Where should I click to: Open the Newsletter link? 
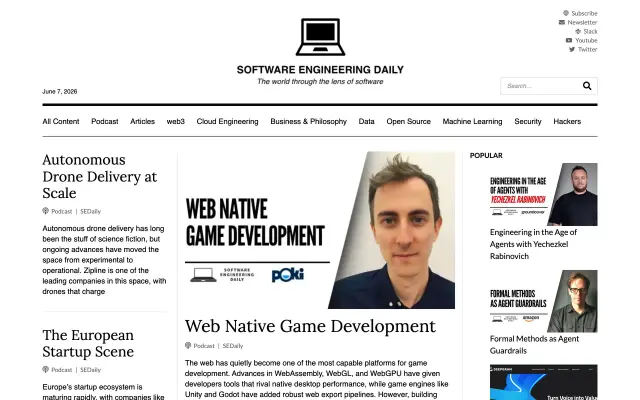(582, 22)
